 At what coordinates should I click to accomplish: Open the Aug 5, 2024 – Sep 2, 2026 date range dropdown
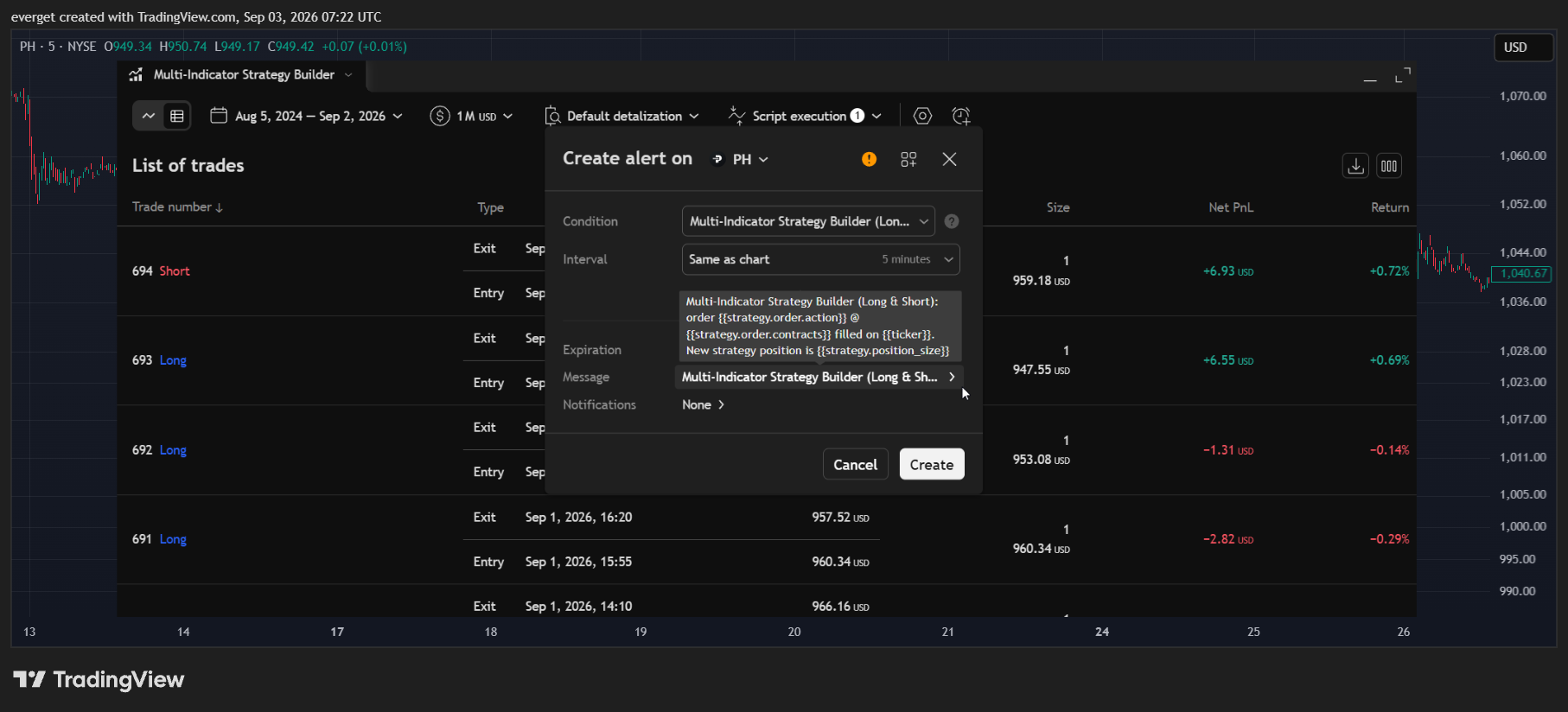tap(308, 116)
